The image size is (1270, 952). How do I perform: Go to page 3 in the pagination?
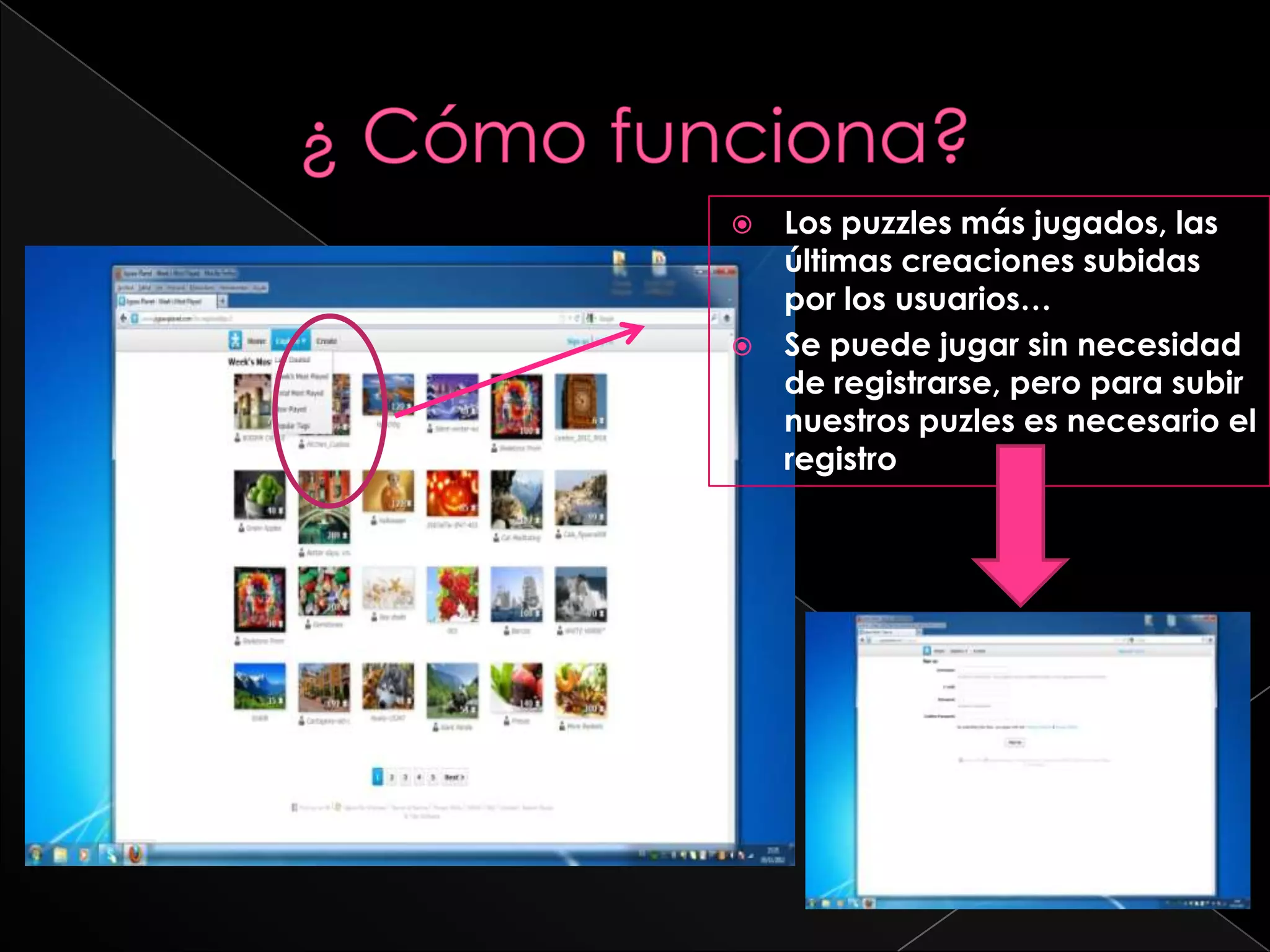[406, 777]
